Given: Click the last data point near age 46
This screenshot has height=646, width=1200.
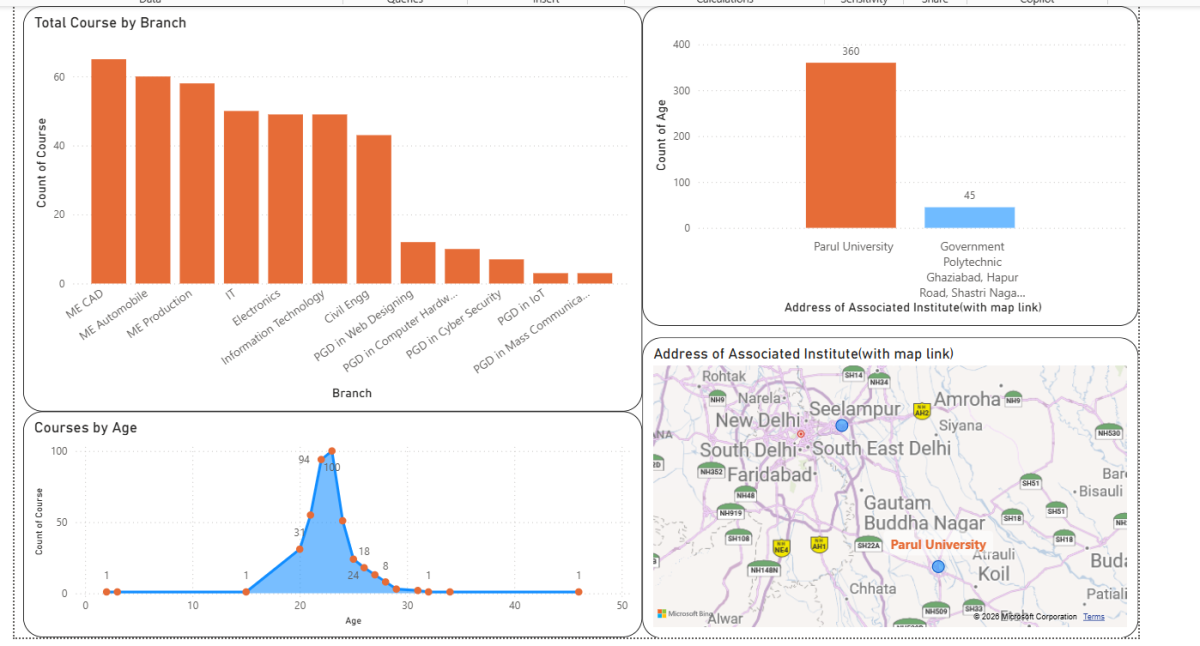Looking at the screenshot, I should point(578,592).
